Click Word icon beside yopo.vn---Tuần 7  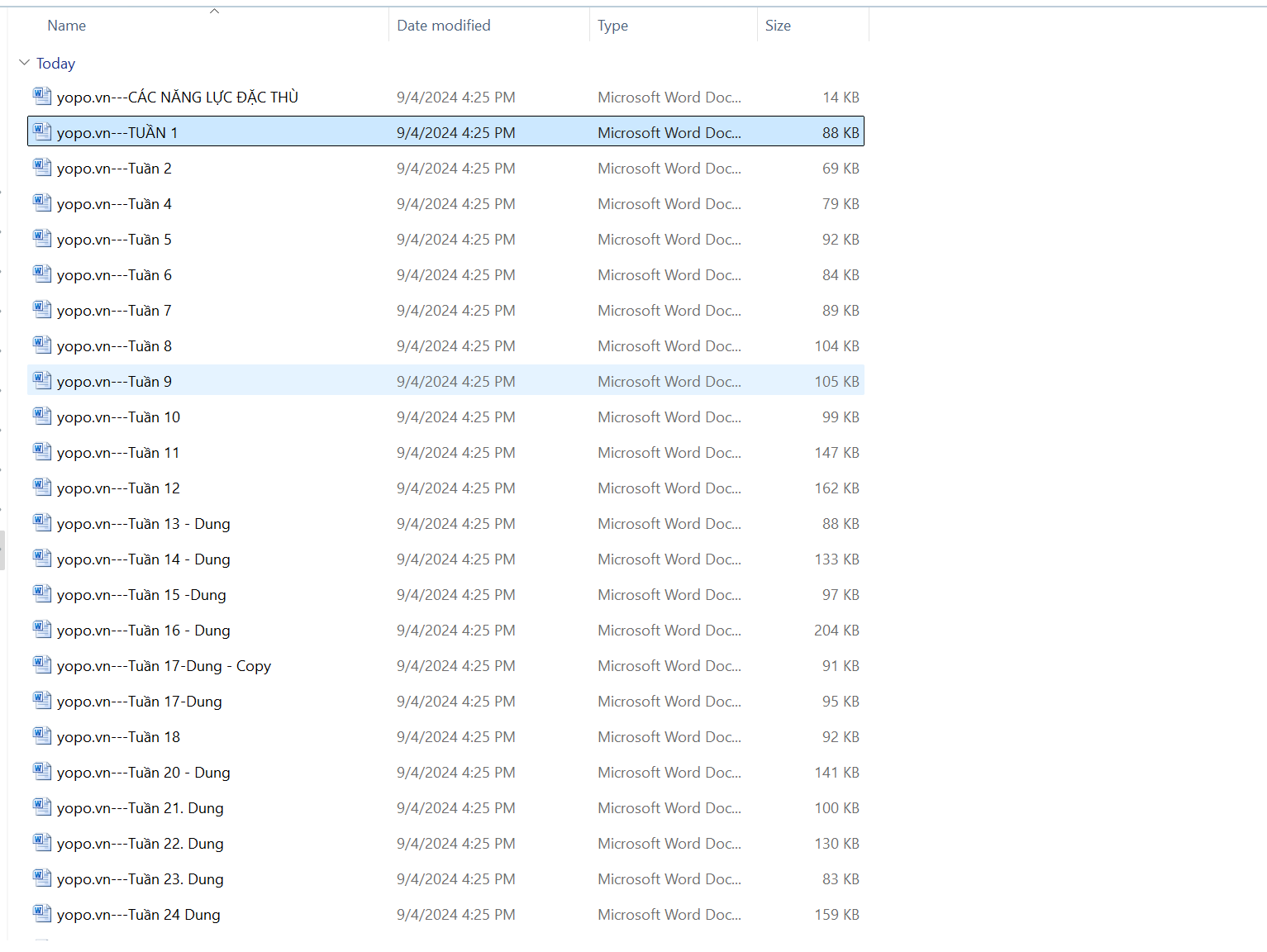(x=42, y=309)
